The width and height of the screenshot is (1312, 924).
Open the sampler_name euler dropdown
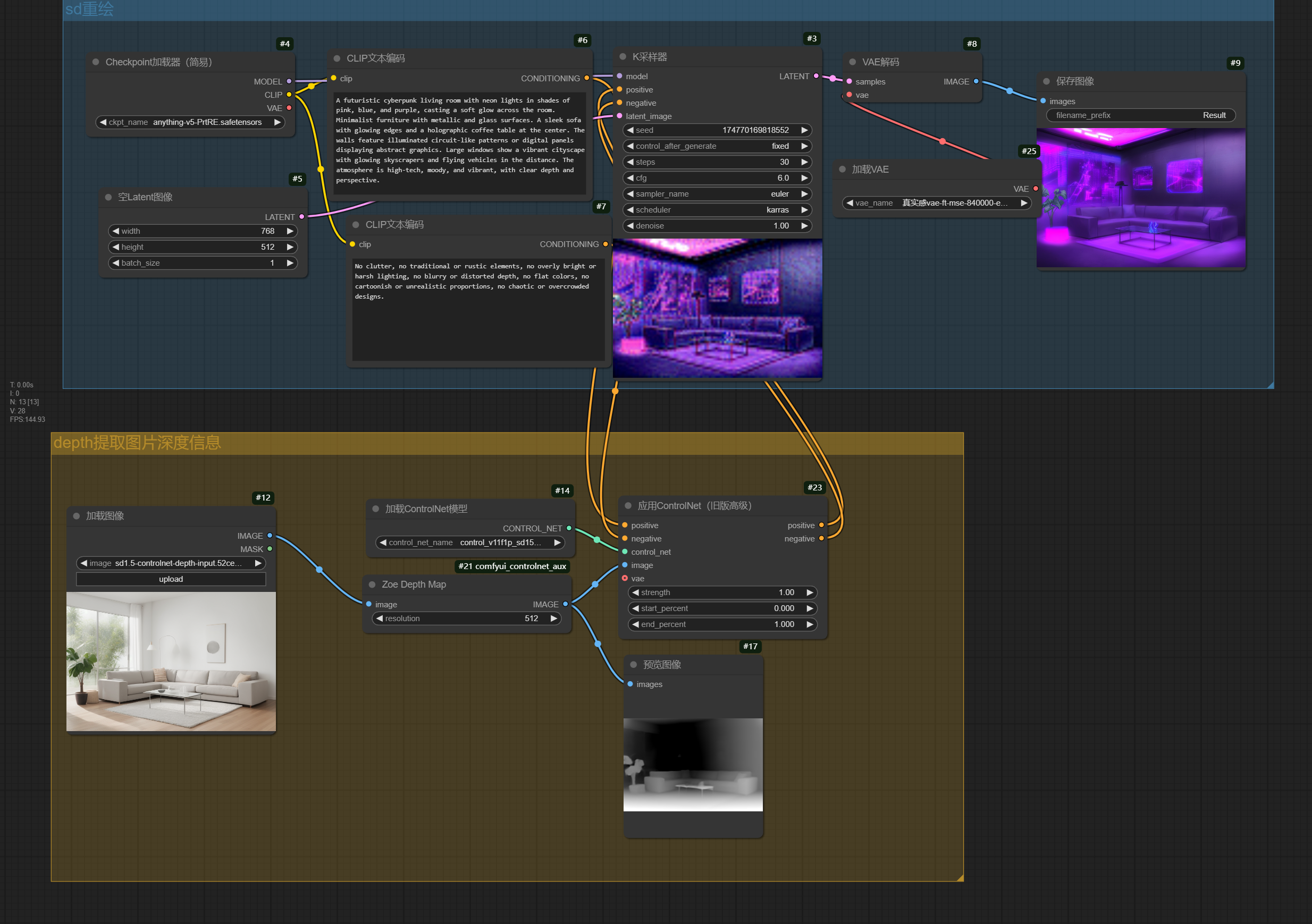click(717, 193)
